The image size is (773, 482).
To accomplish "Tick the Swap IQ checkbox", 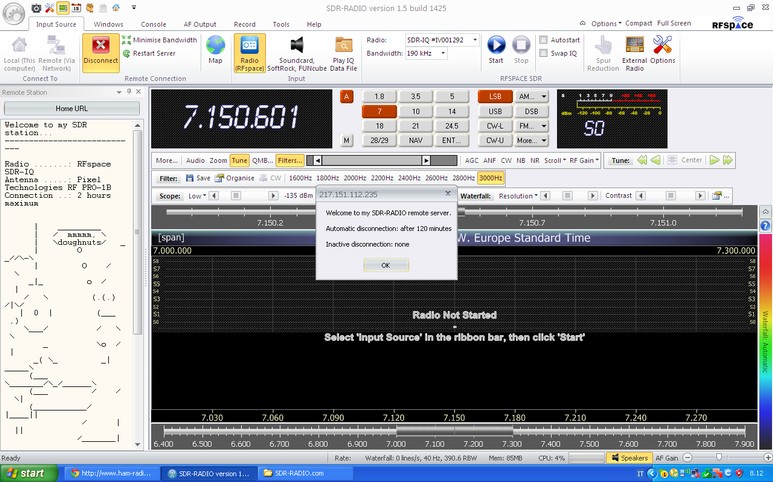I will 544,52.
